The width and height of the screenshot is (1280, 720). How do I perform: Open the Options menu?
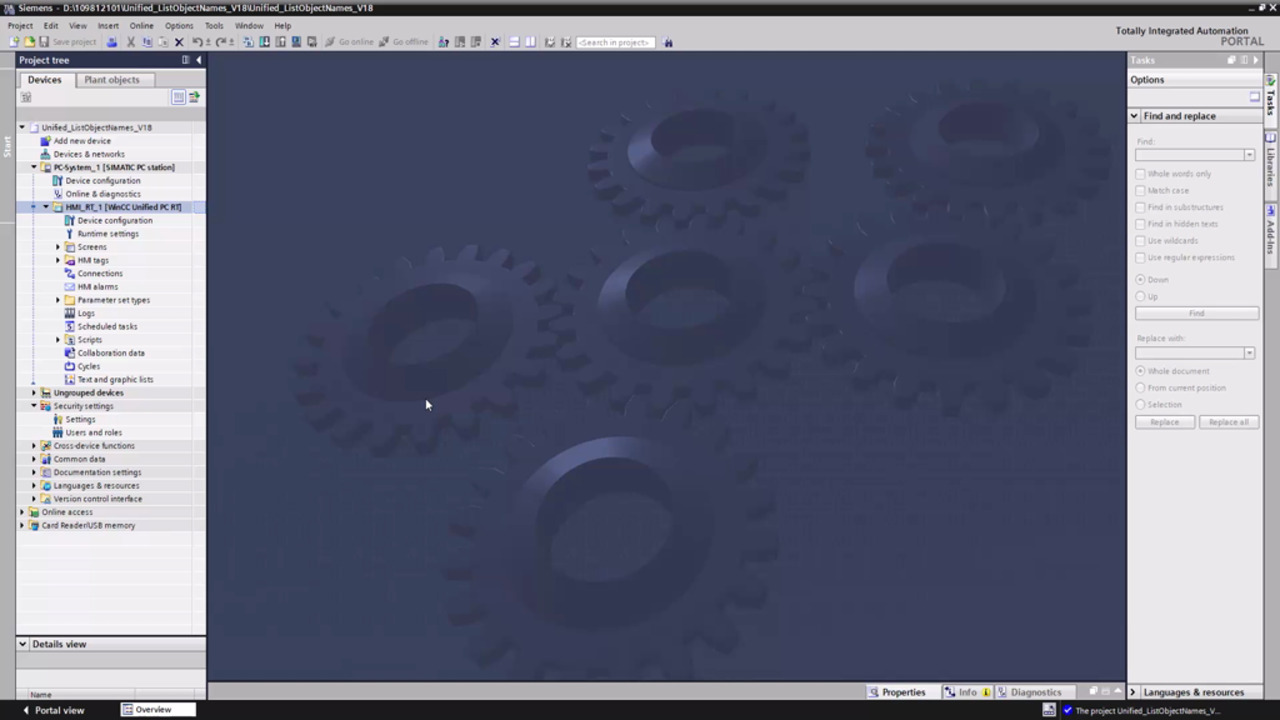point(179,26)
